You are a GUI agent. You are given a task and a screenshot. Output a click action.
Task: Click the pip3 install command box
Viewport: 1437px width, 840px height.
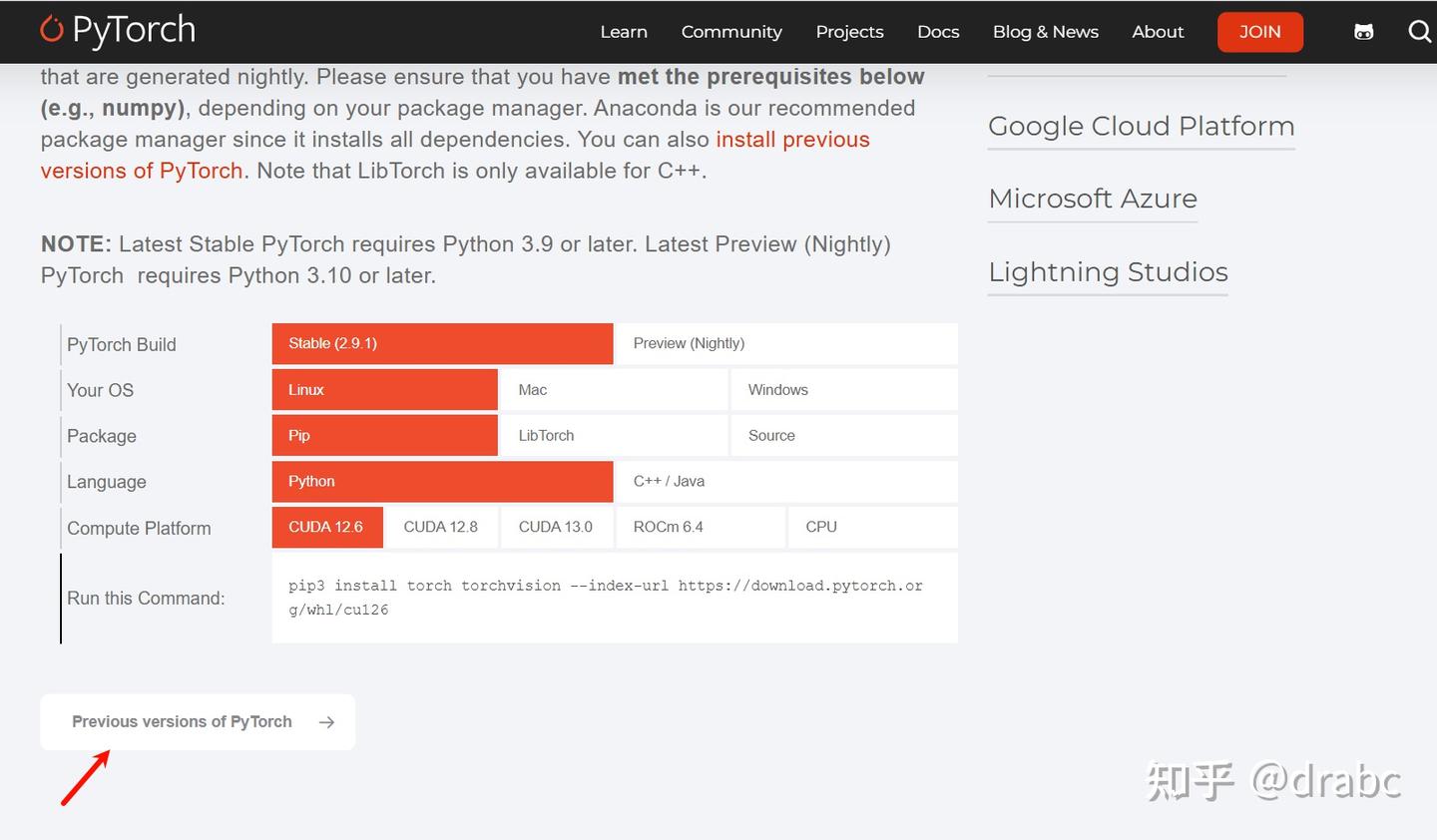tap(614, 598)
